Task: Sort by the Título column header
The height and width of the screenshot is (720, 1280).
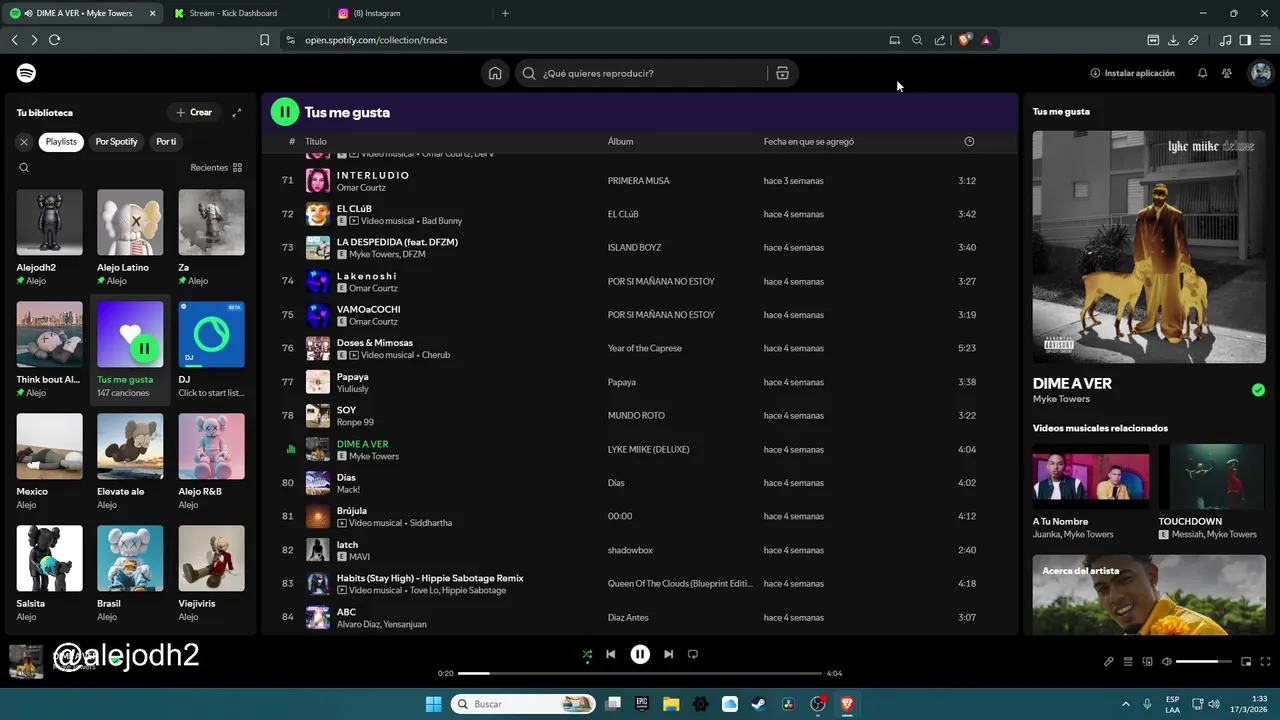Action: (316, 142)
